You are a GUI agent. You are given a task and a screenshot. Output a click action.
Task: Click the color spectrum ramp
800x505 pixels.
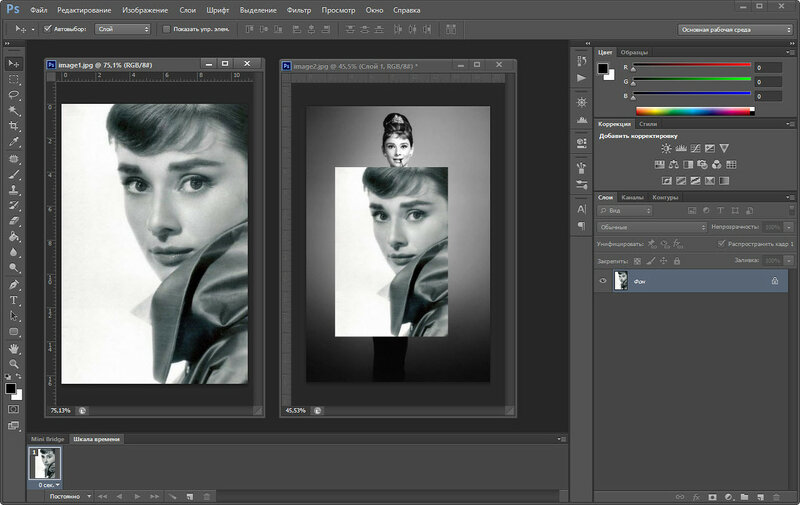tap(695, 111)
